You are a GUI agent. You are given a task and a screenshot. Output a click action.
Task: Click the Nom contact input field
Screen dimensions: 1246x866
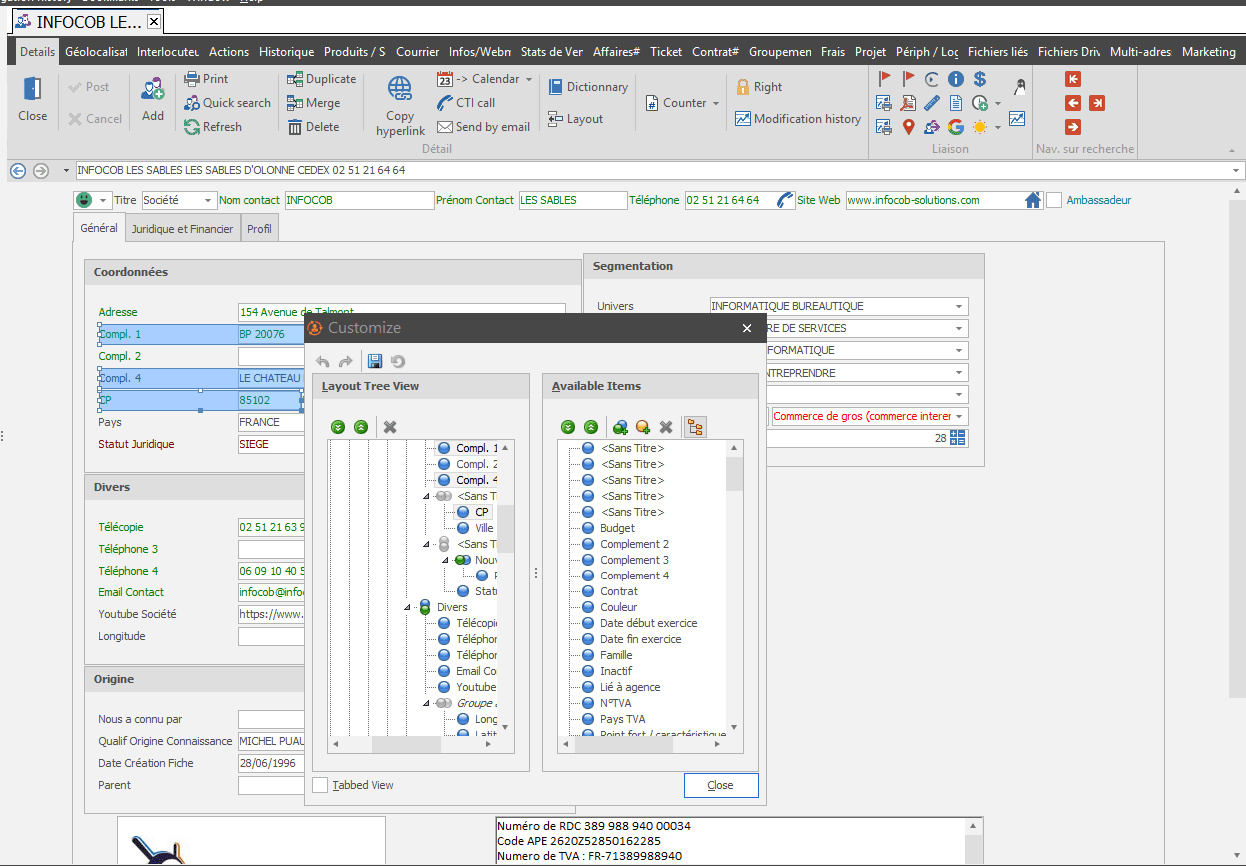pyautogui.click(x=359, y=200)
